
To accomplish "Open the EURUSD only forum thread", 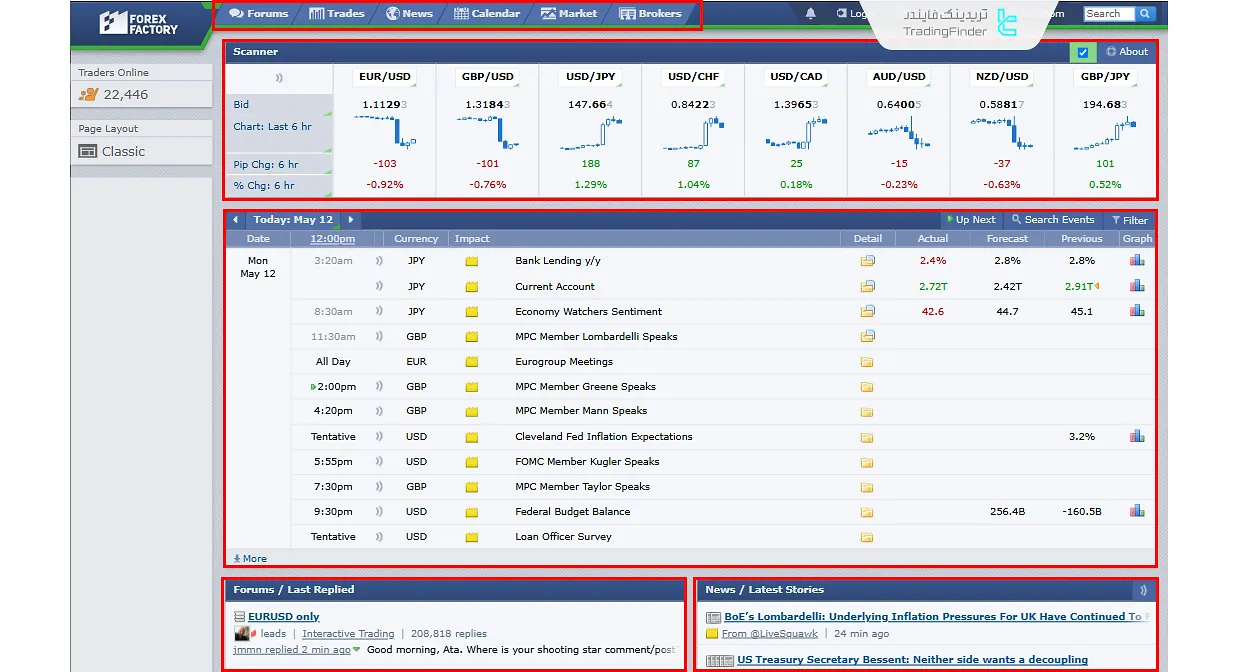I will (x=284, y=617).
